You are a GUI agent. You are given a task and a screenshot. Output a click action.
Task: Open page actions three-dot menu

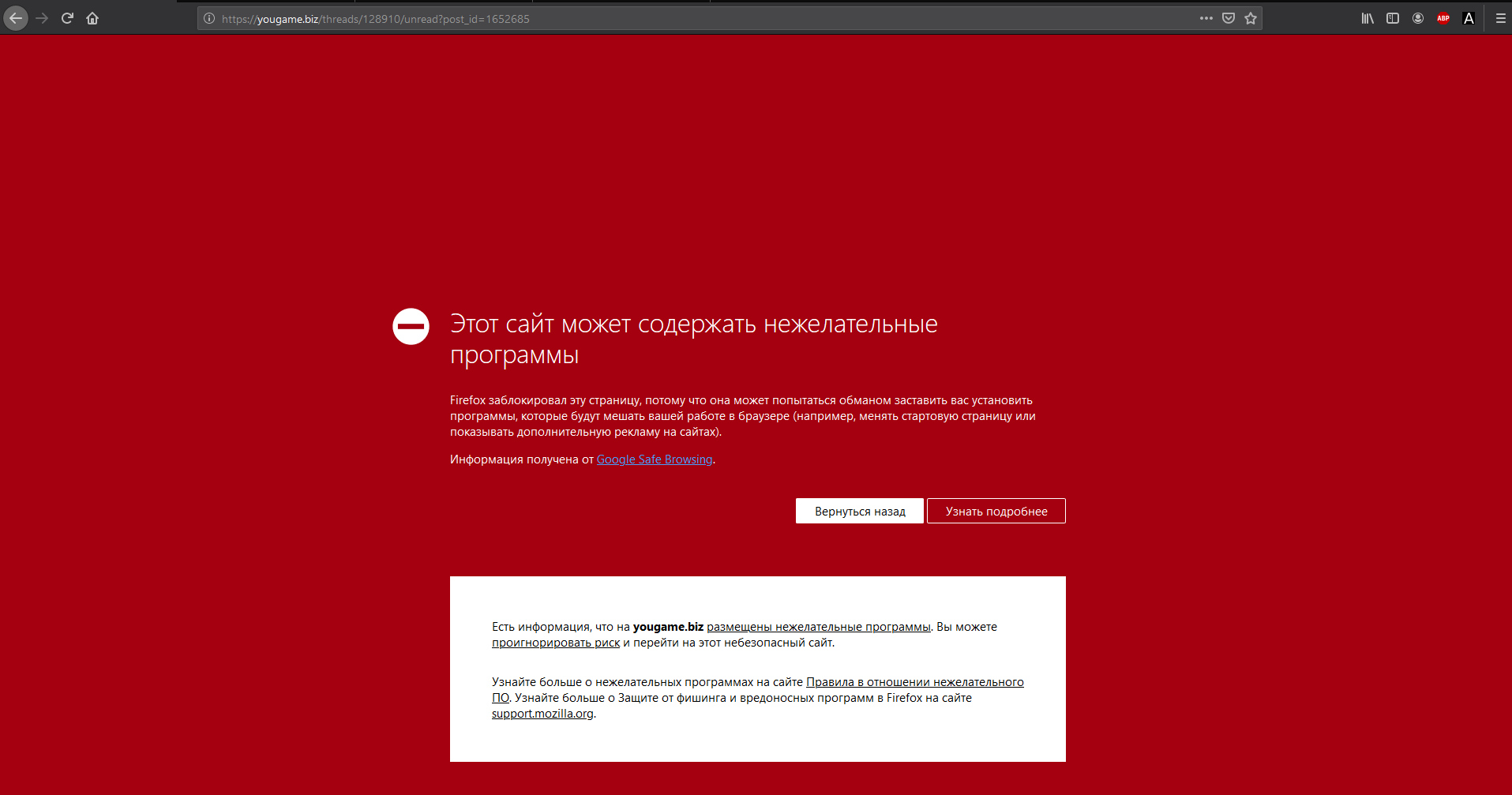pos(1206,18)
